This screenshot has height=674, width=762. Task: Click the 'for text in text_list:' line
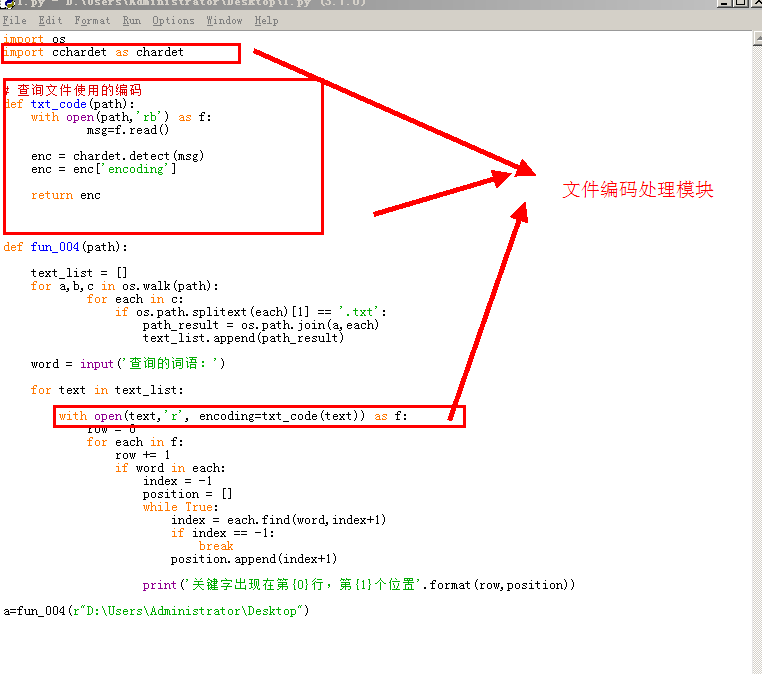[x=107, y=390]
